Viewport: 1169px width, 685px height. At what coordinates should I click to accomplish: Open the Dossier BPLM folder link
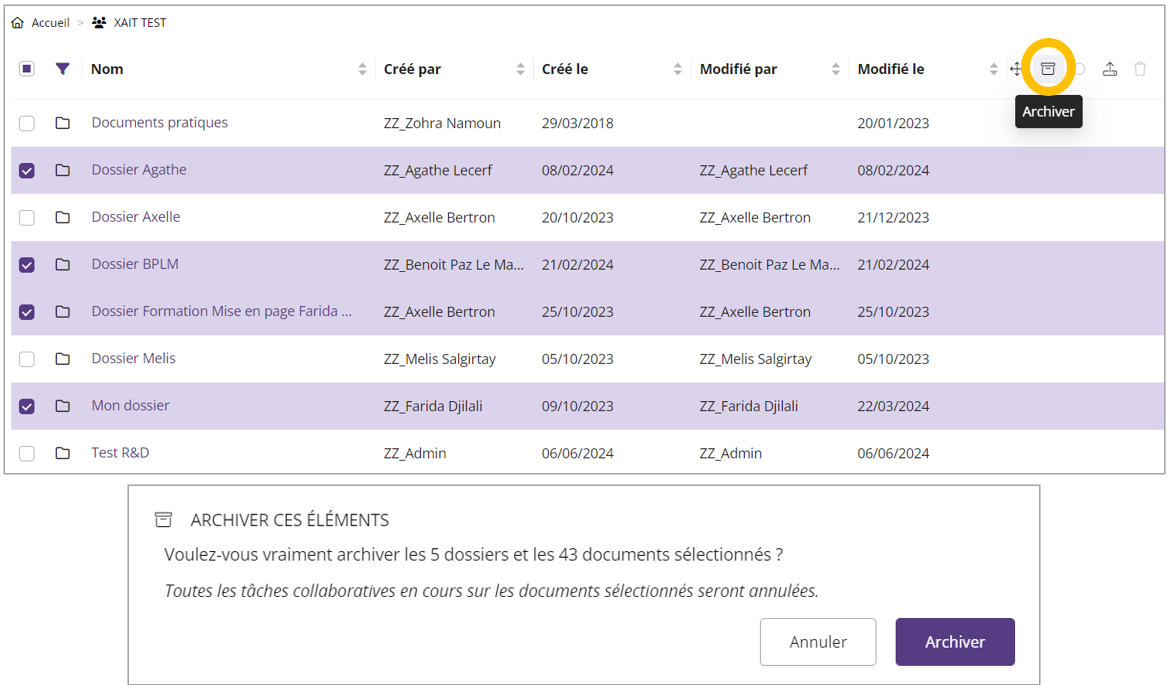click(135, 264)
